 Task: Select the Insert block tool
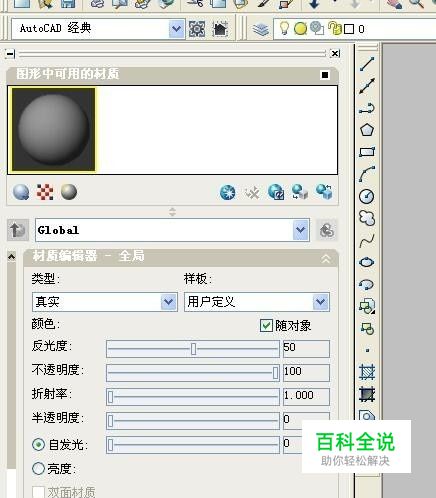pos(367,306)
